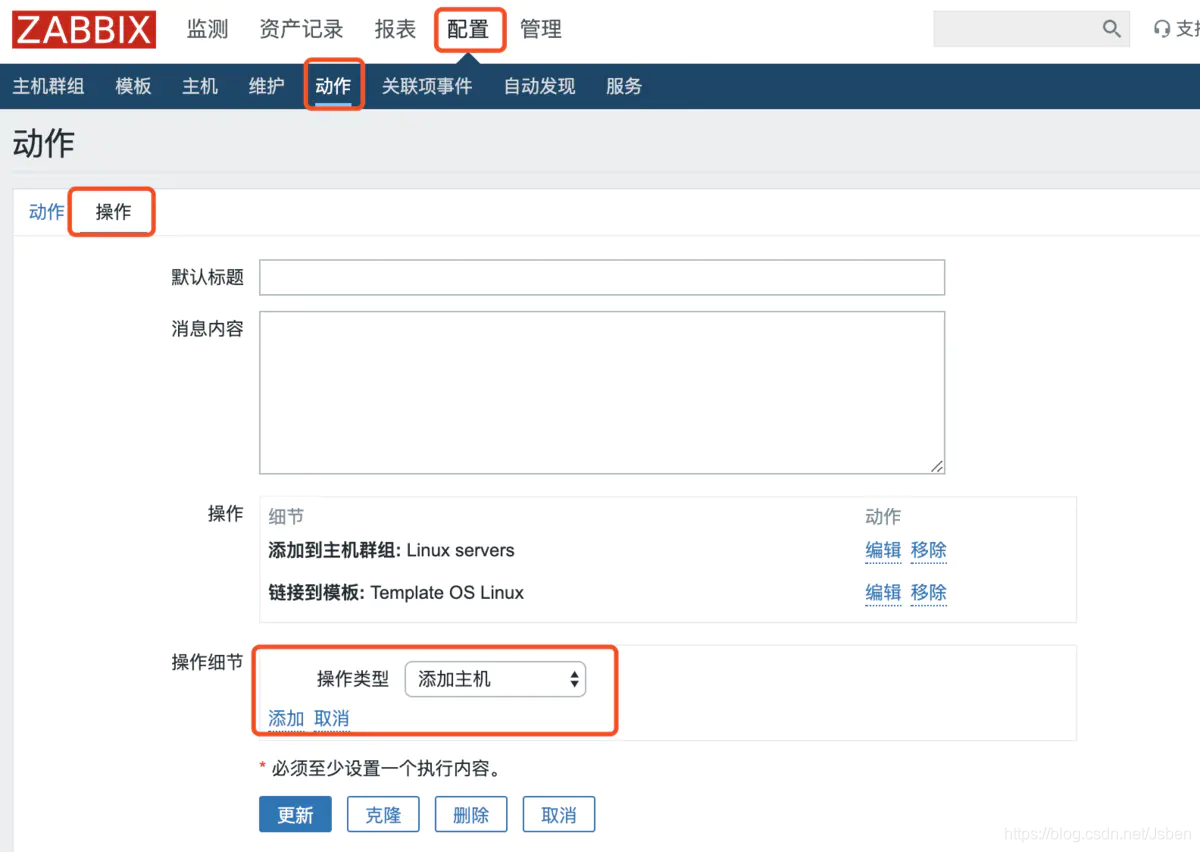
Task: Go to 维护 submenu
Action: [266, 86]
